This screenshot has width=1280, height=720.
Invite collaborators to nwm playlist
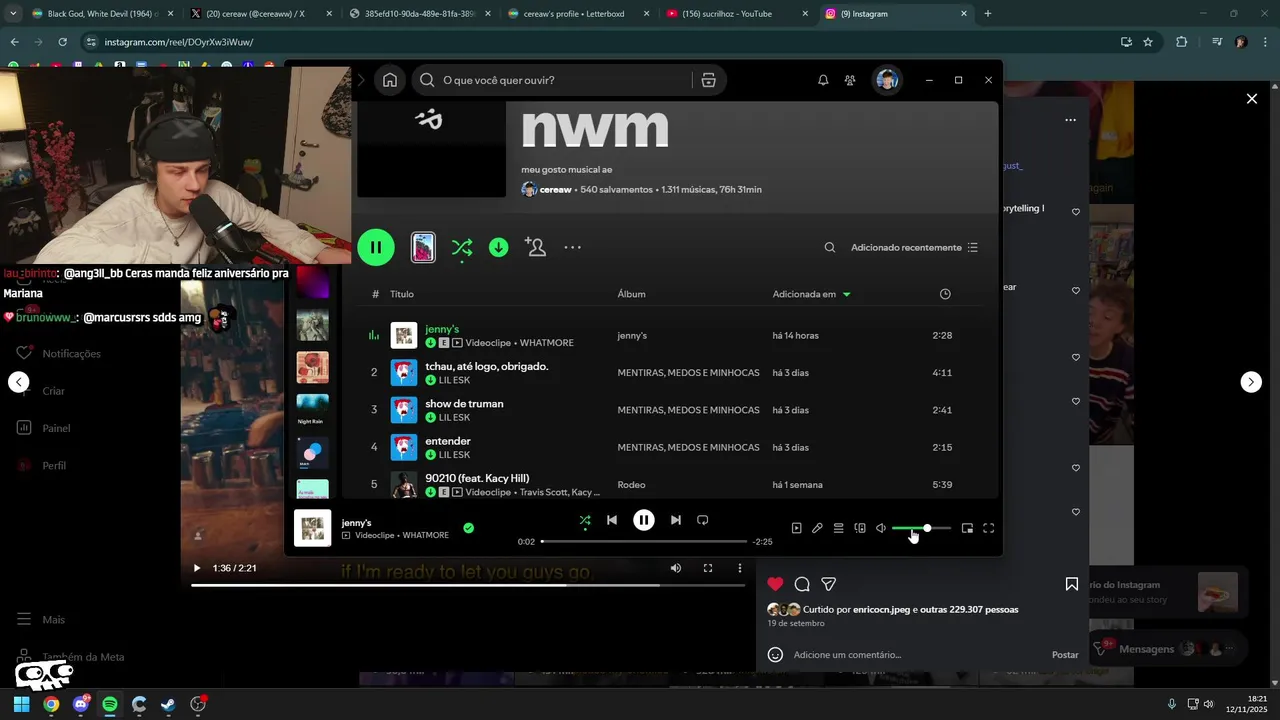(536, 247)
